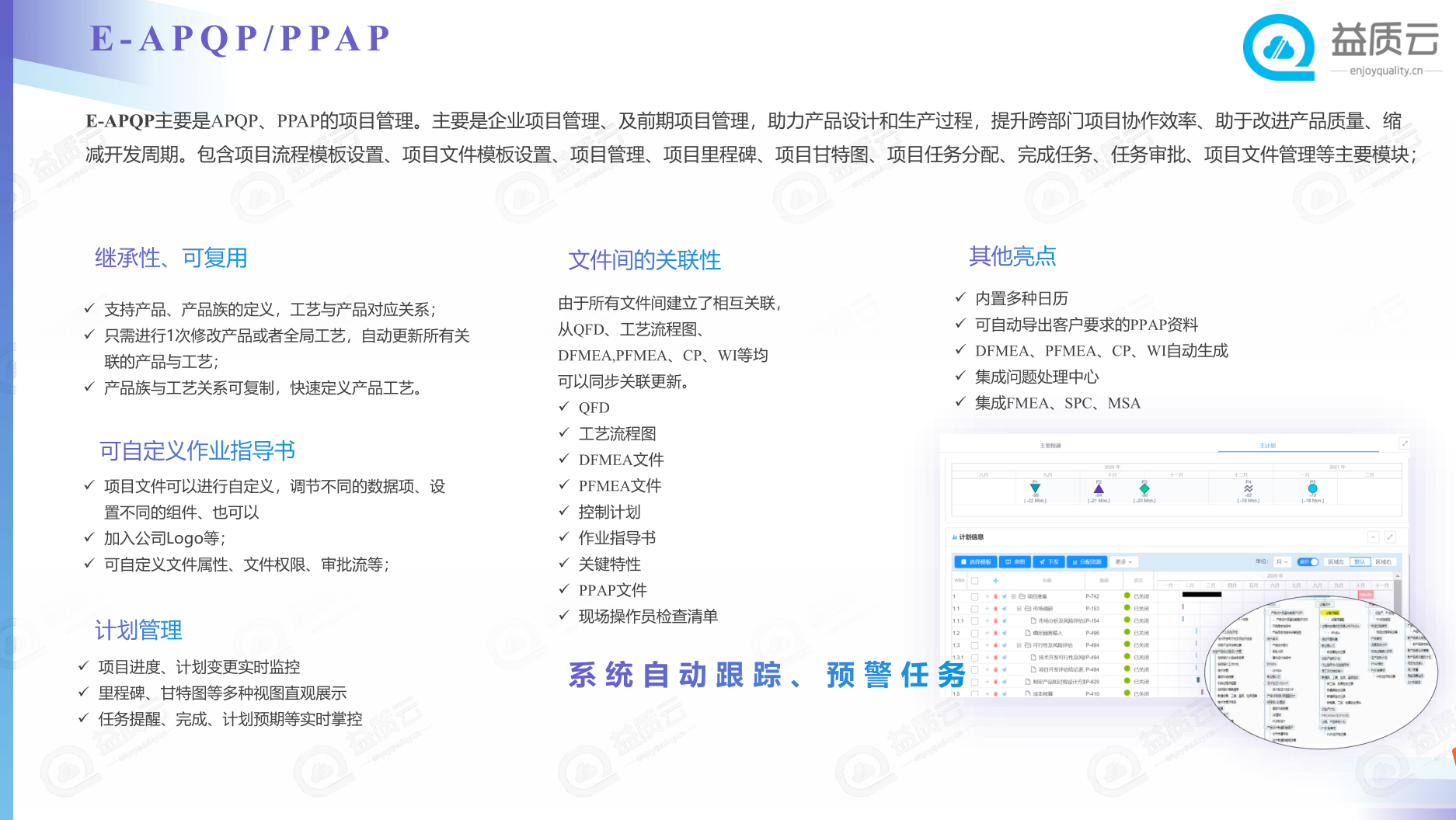Check the box for row 1.3.1
This screenshot has width=1456, height=820.
pyautogui.click(x=974, y=658)
